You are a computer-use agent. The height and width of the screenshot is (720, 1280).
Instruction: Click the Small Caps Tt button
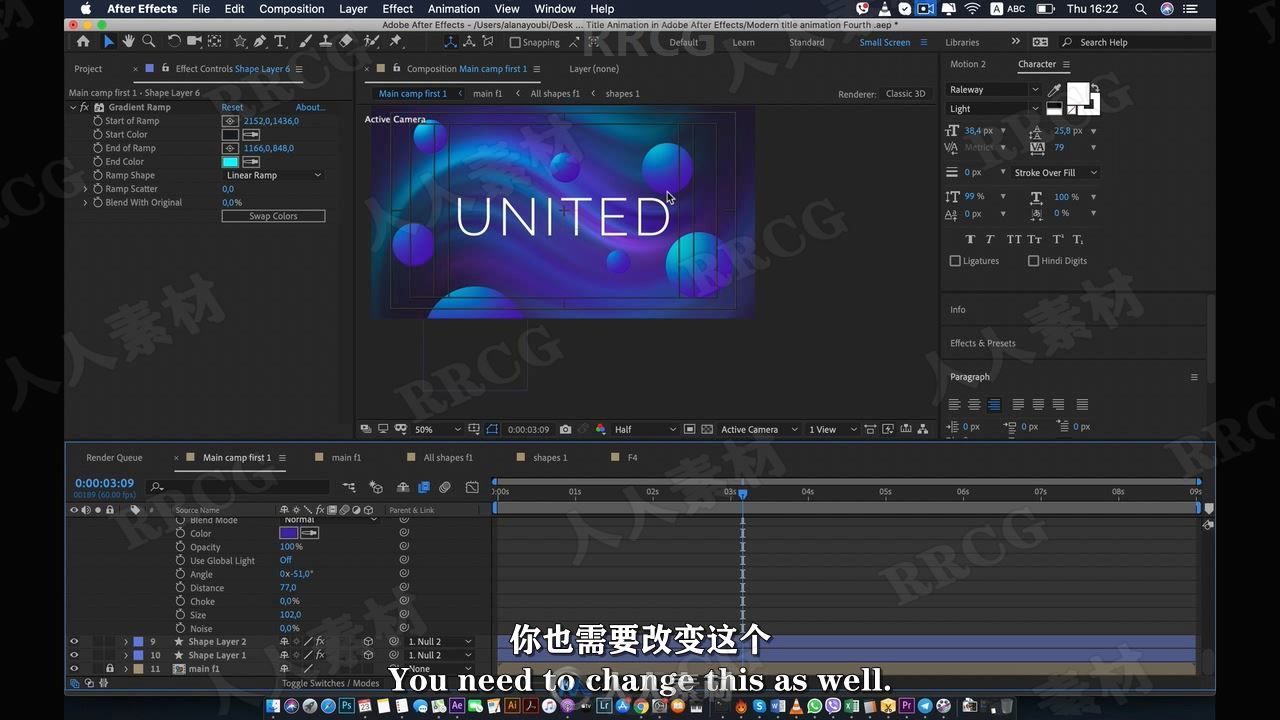(x=1035, y=239)
